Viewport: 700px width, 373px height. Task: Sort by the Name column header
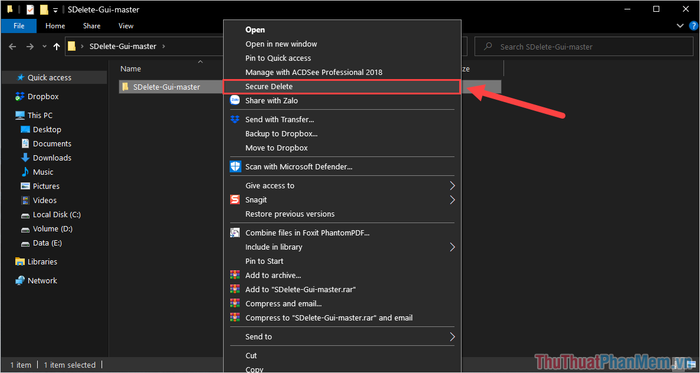(131, 69)
